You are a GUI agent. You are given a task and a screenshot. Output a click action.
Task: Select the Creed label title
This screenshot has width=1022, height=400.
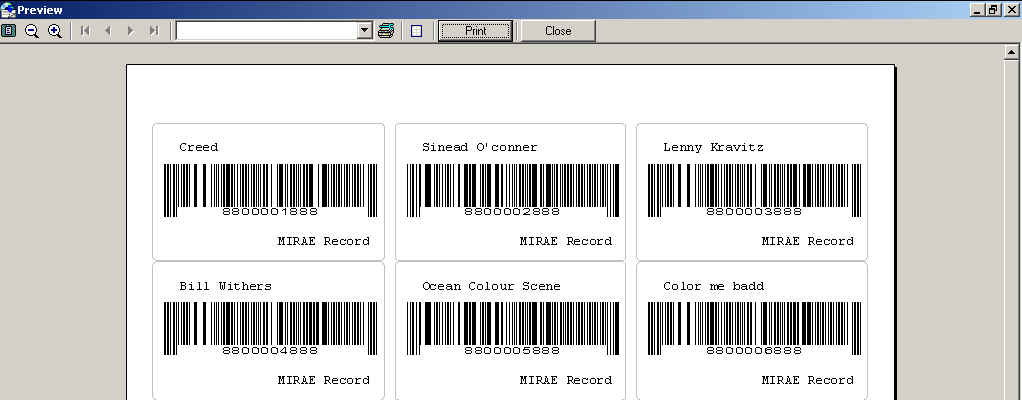(x=199, y=147)
